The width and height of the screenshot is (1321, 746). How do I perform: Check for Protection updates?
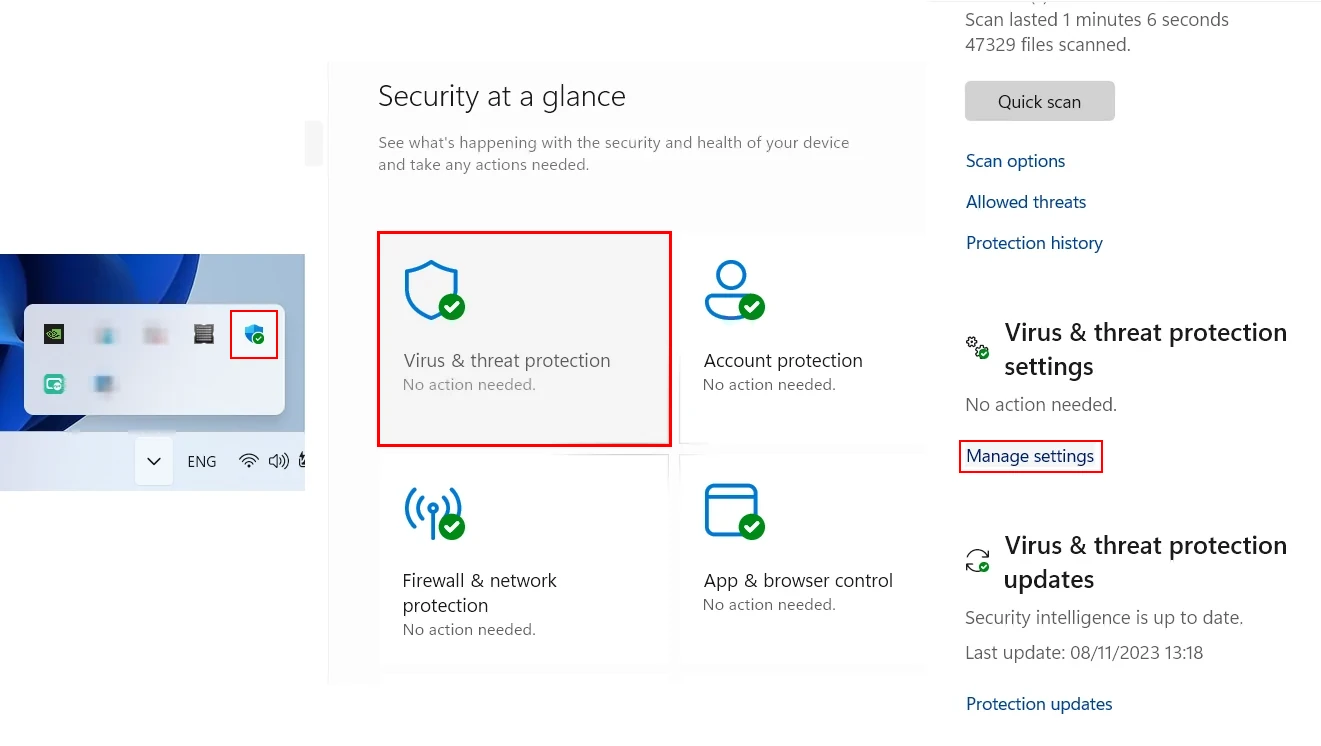[1038, 703]
